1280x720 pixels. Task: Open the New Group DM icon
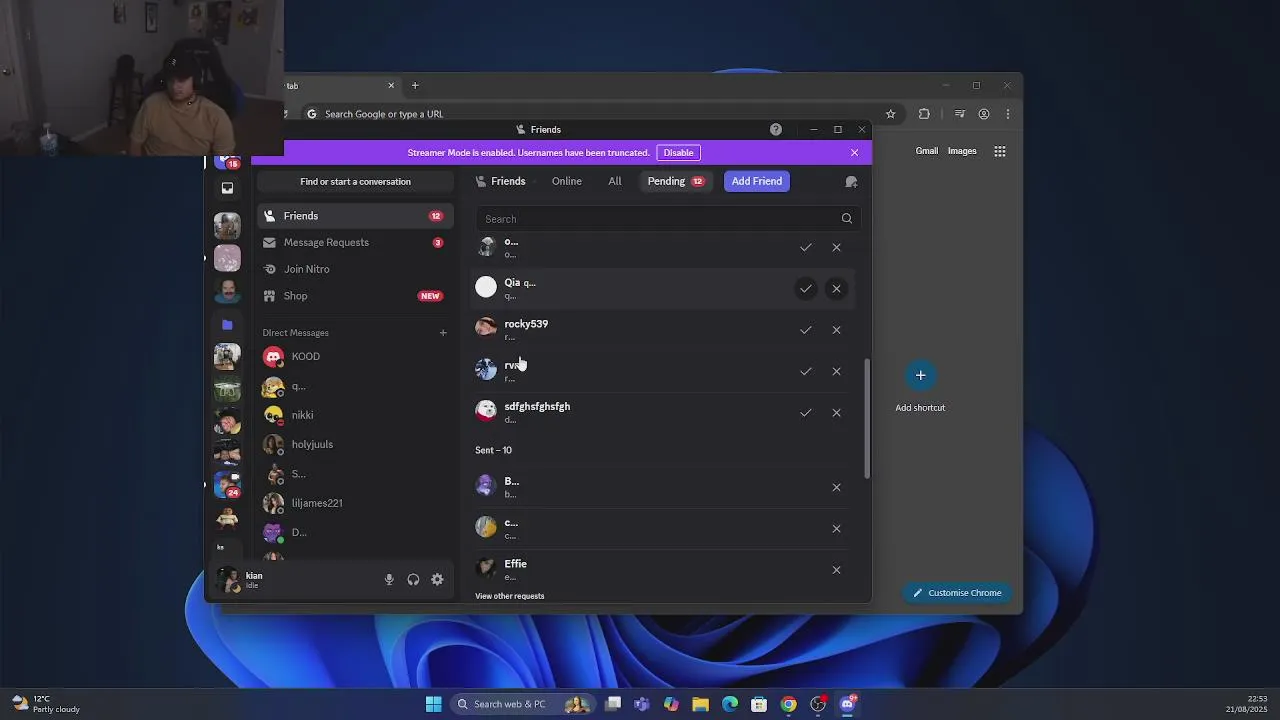tap(851, 182)
